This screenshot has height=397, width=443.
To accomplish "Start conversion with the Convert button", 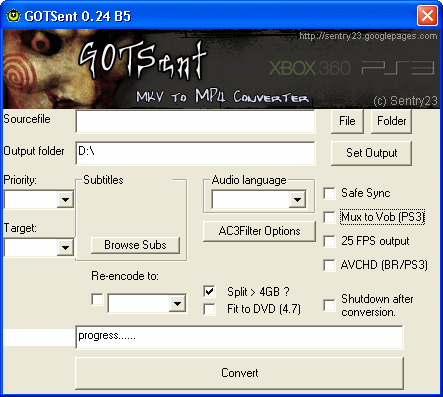I will coord(240,373).
